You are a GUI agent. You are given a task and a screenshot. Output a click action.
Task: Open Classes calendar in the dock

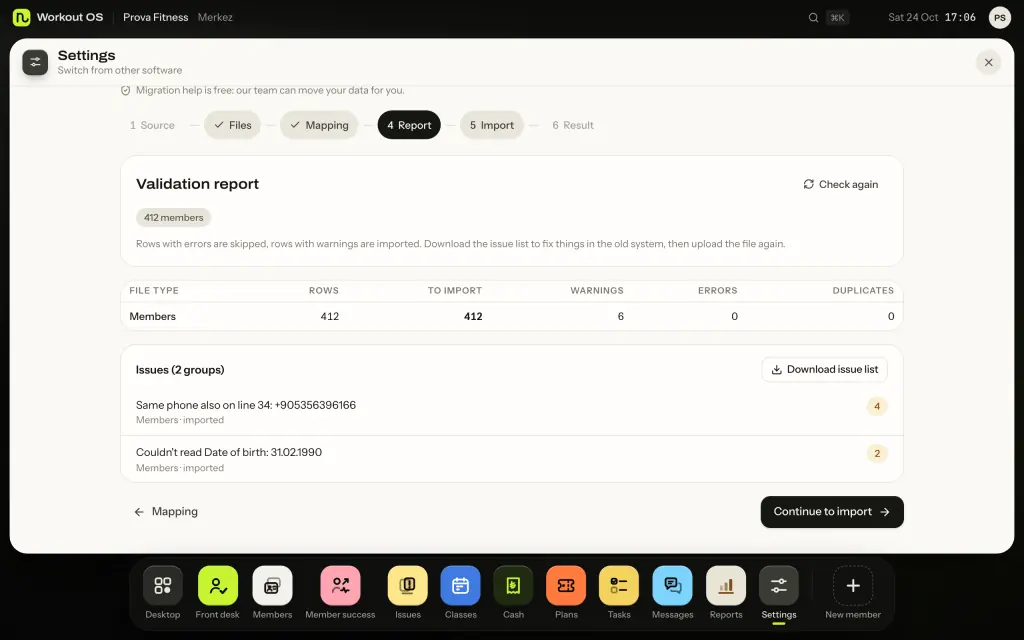pos(460,585)
